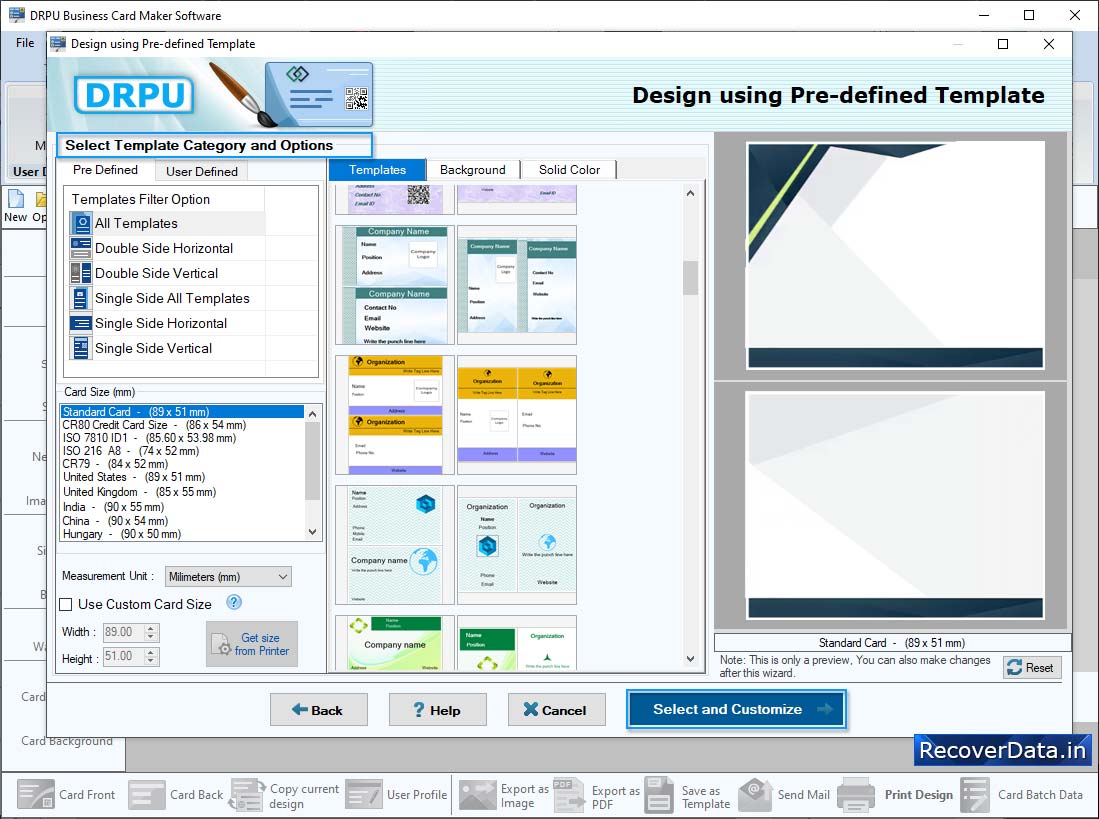Click Select and Customize button
This screenshot has height=819, width=1099.
click(737, 709)
